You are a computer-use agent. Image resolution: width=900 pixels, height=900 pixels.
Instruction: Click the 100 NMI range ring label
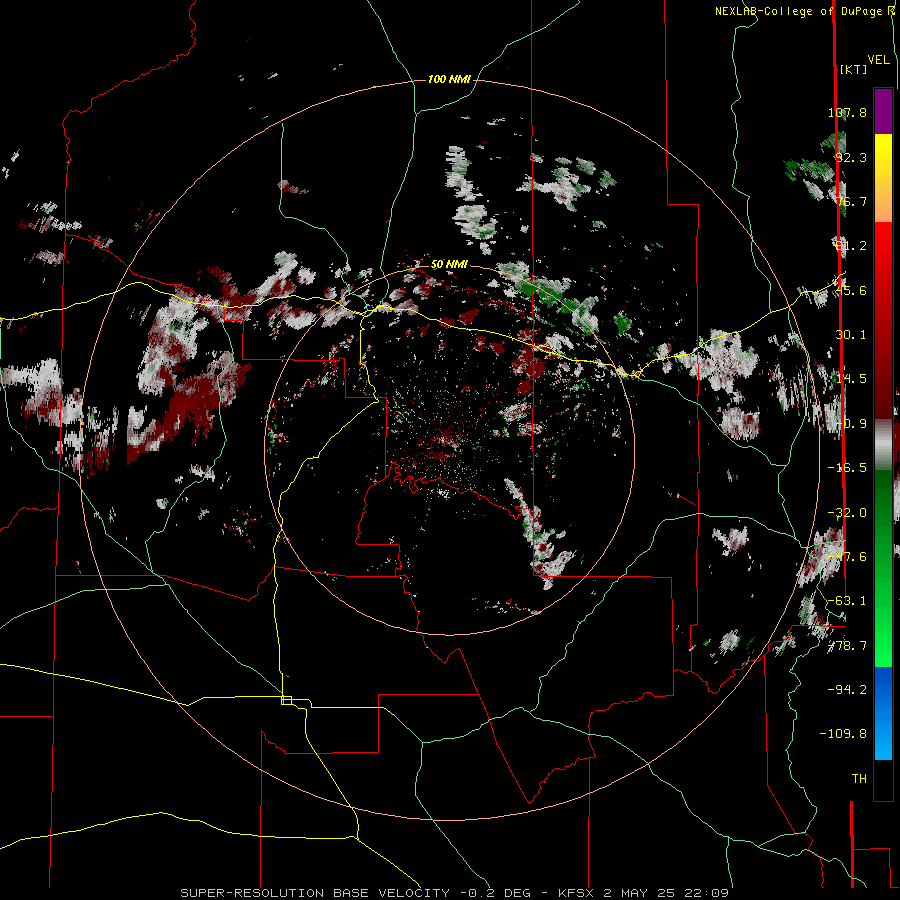[449, 79]
